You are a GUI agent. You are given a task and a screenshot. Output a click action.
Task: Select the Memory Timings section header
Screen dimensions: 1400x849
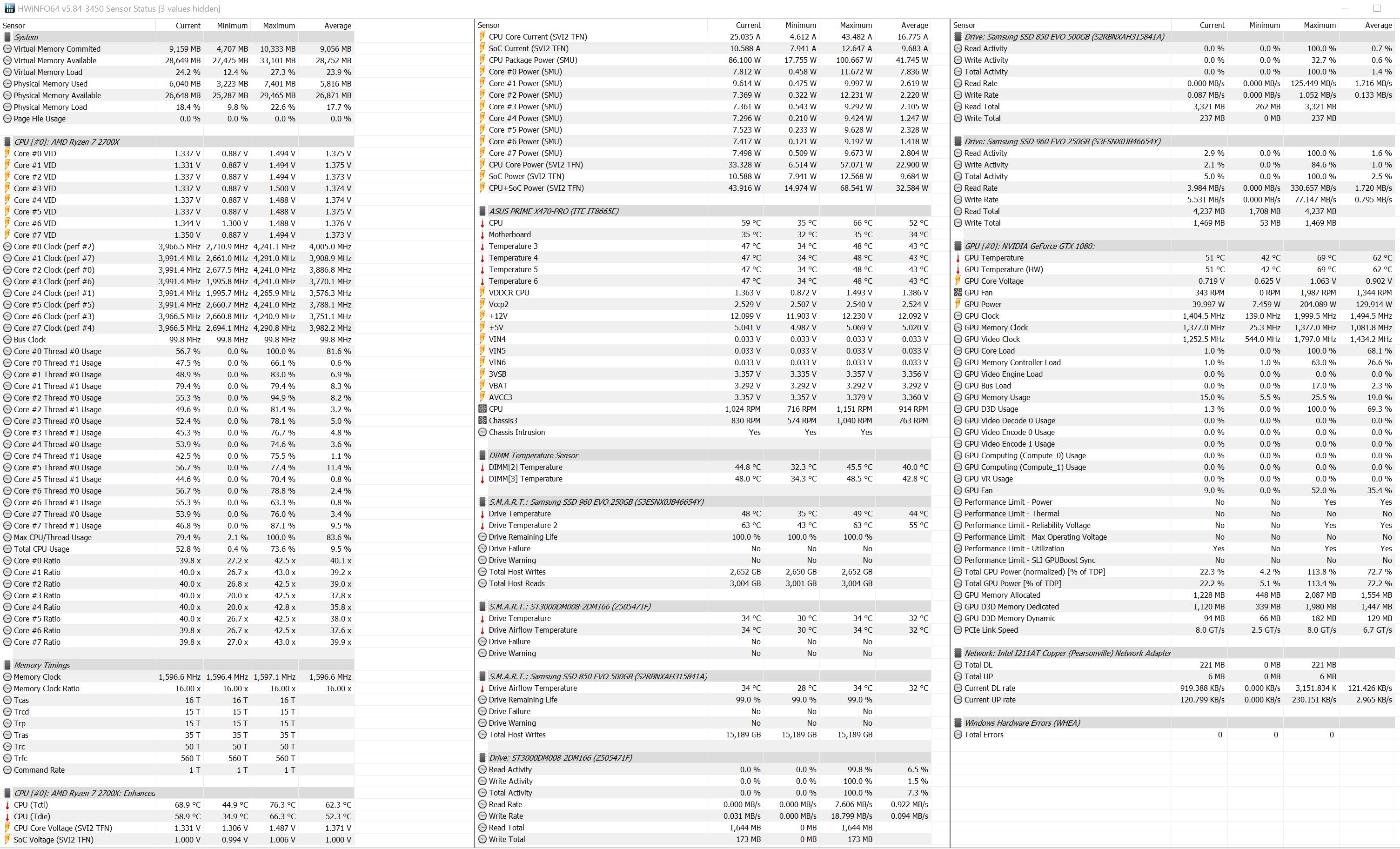[178, 665]
